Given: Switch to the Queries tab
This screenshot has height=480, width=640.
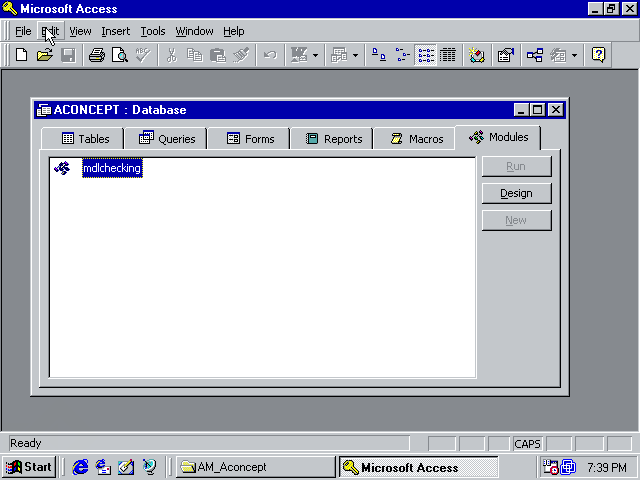Looking at the screenshot, I should point(167,139).
